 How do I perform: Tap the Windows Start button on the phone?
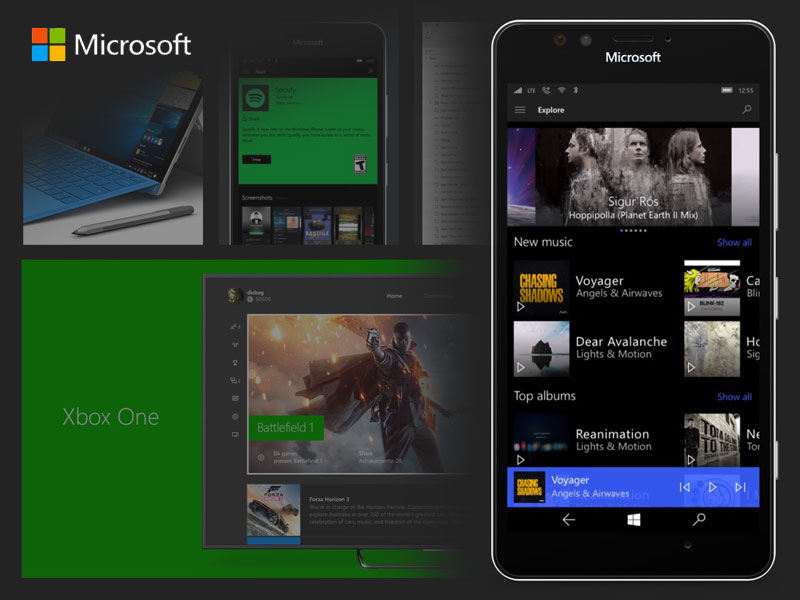click(x=634, y=520)
